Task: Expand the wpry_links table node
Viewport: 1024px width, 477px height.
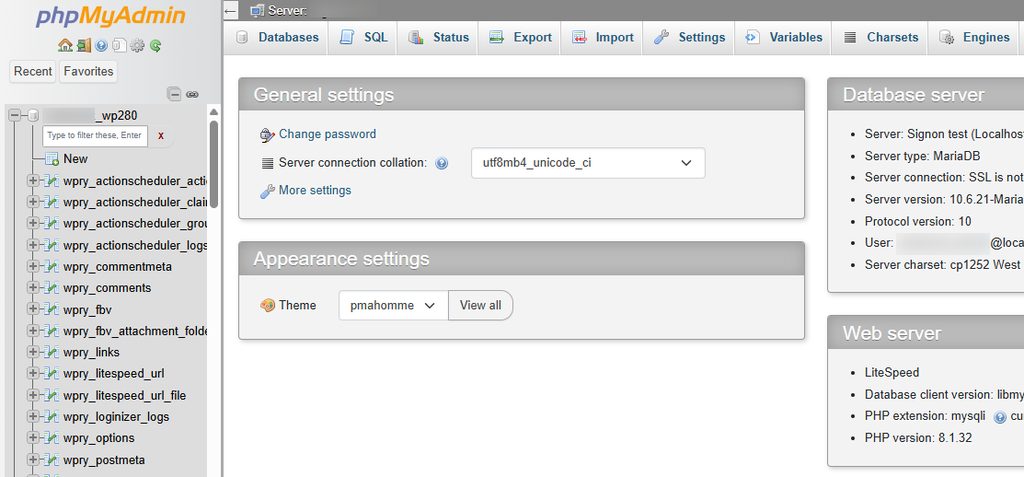Action: coord(33,352)
